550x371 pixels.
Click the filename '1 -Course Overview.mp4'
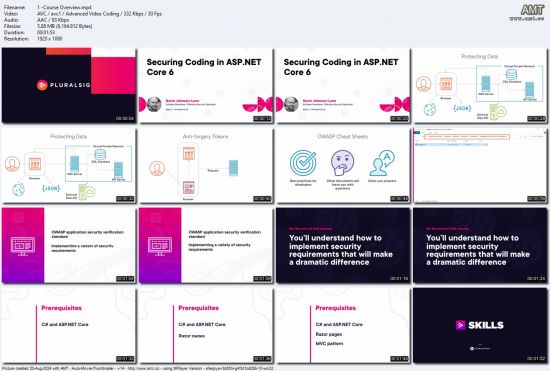65,7
